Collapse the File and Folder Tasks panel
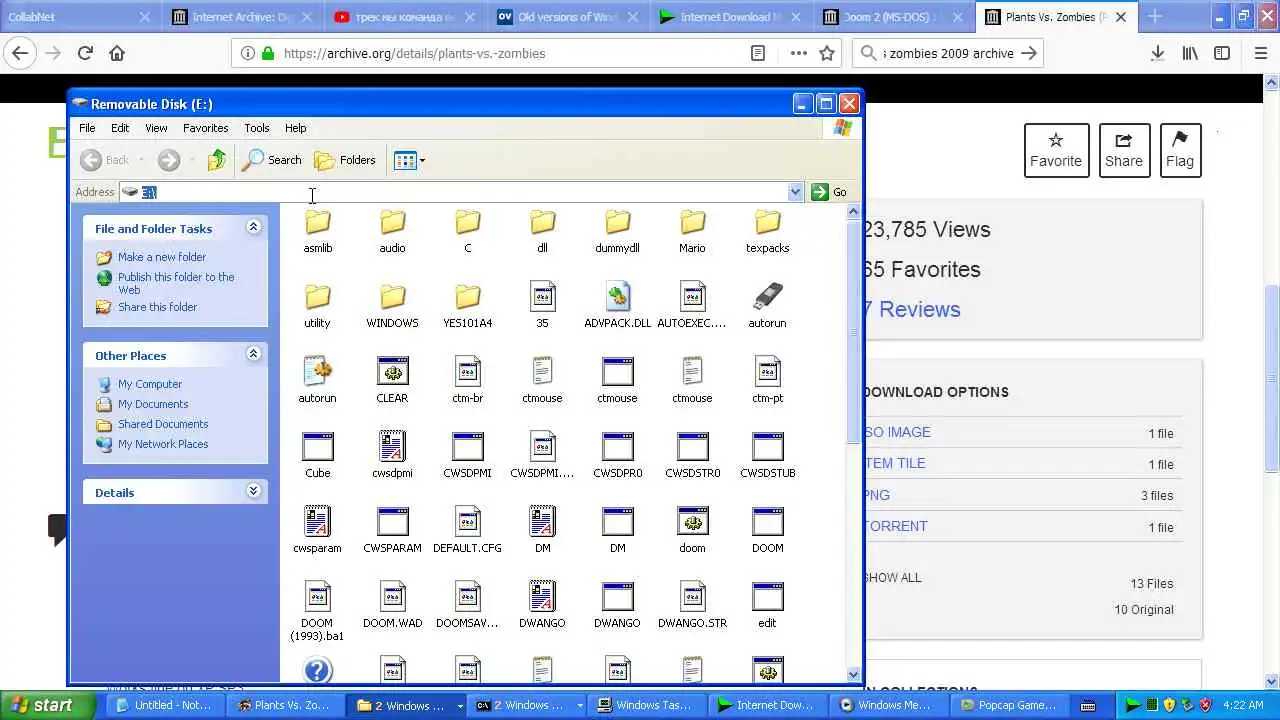Screen dimensions: 1280x720 tap(253, 227)
